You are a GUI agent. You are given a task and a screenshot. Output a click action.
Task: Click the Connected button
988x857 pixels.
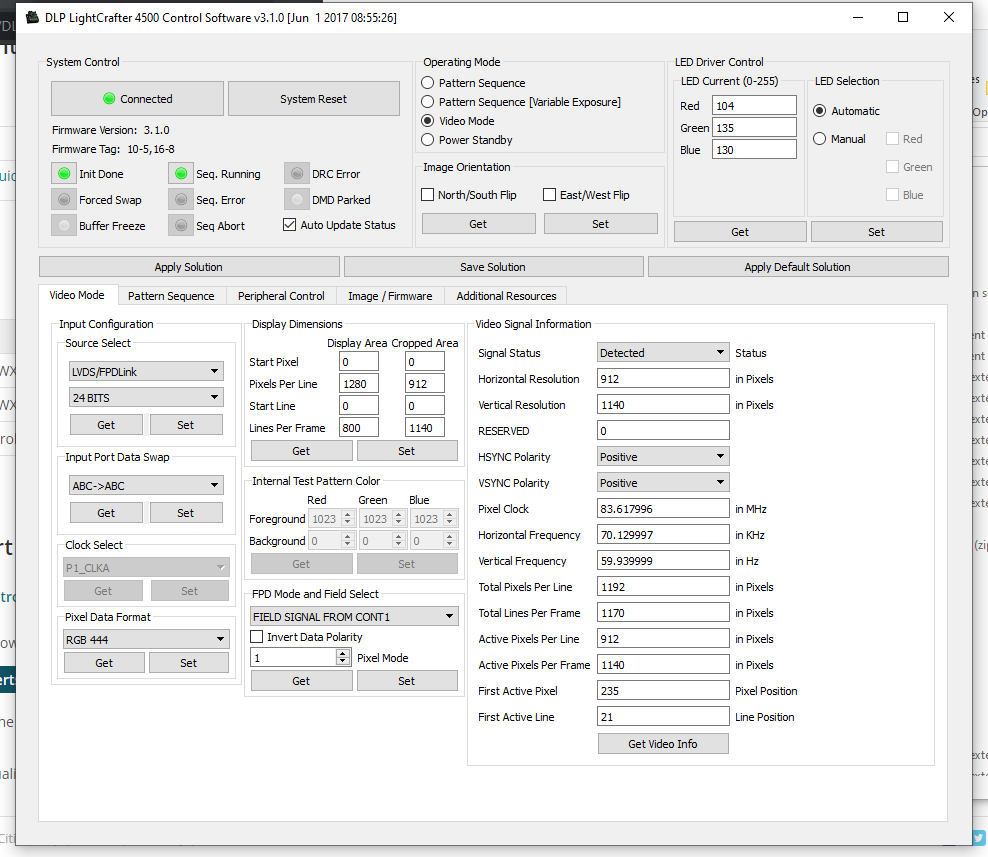pos(137,98)
